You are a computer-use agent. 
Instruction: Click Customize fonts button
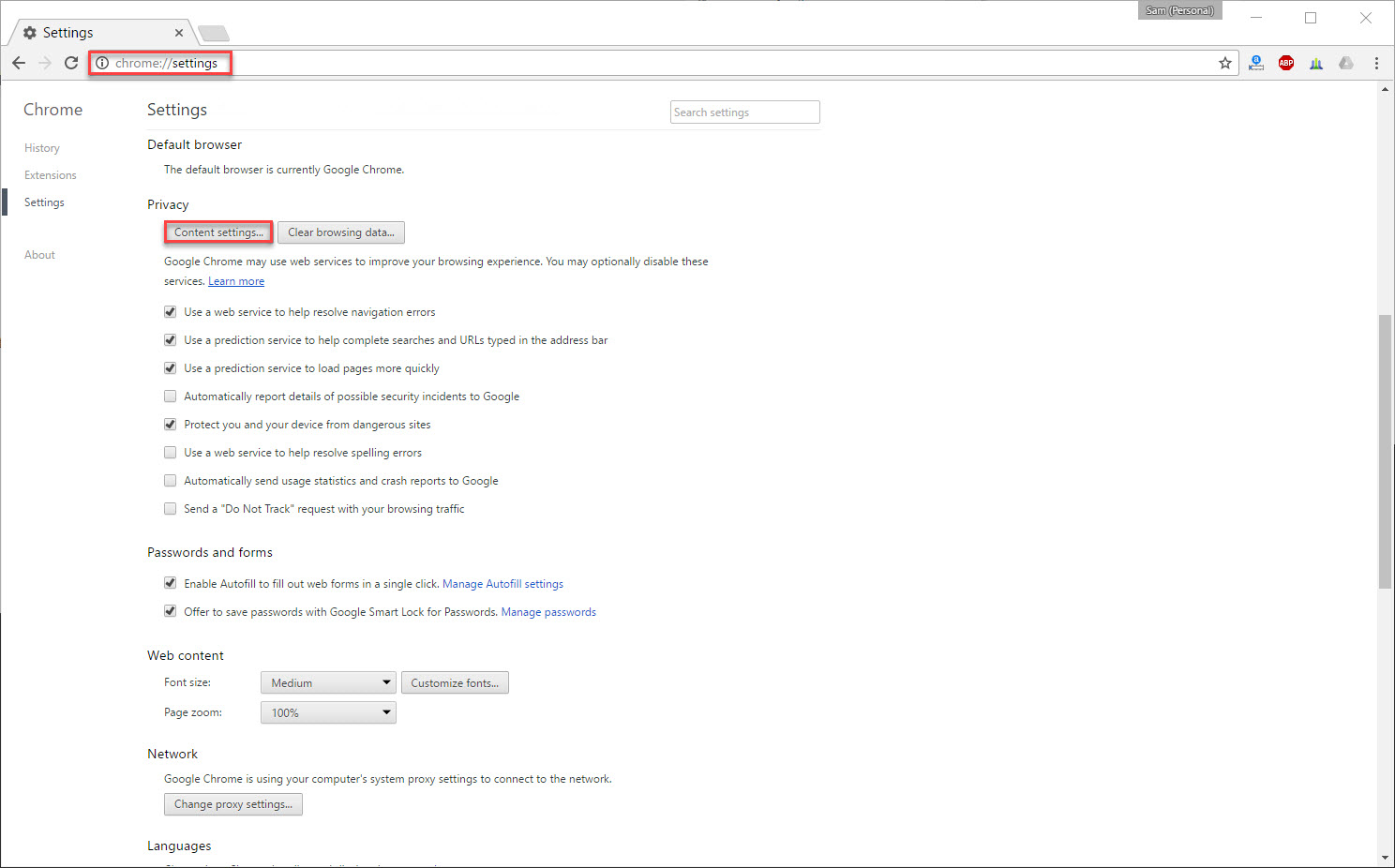[455, 683]
